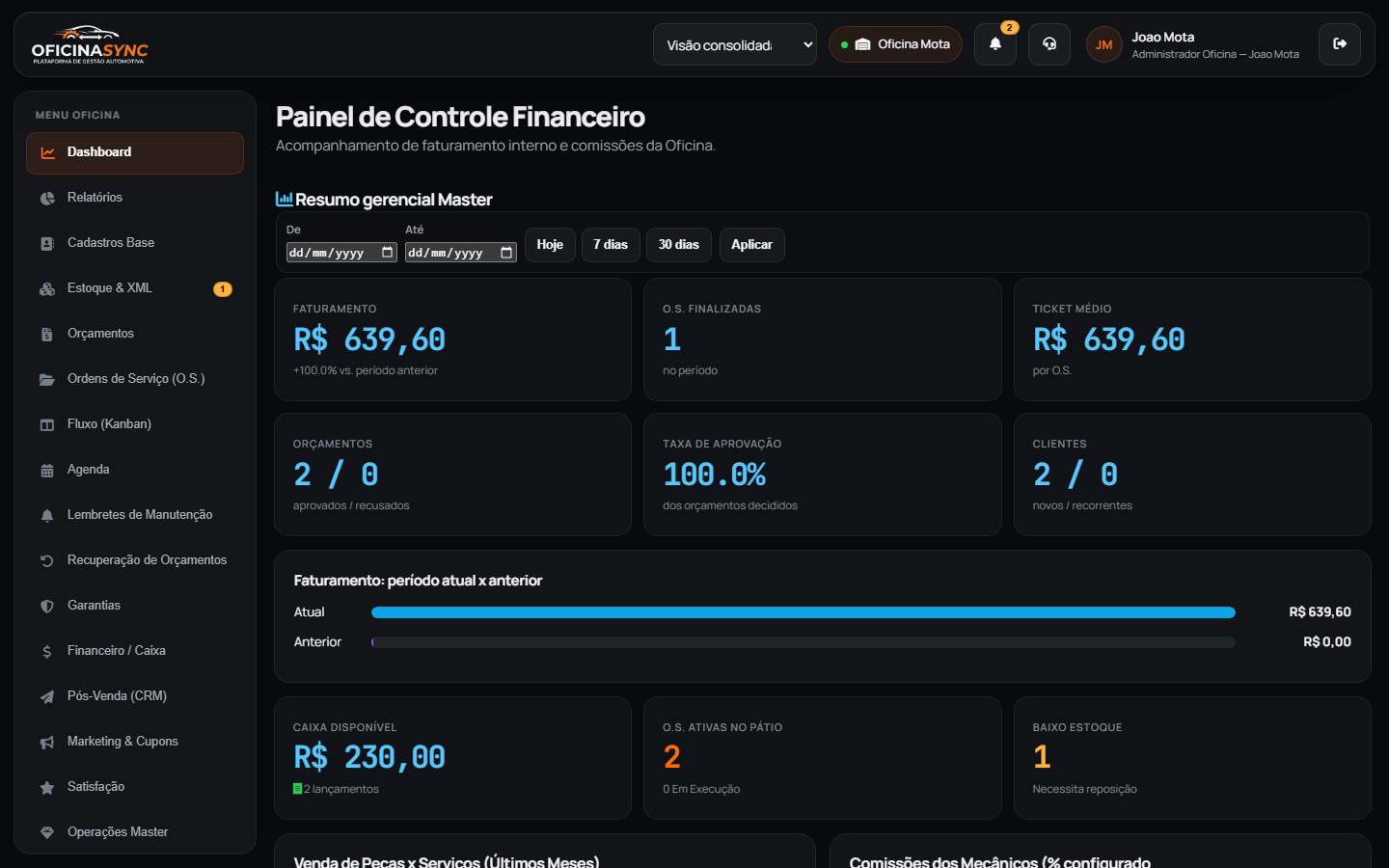1389x868 pixels.
Task: Open Fluxo (Kanban) menu item
Action: click(x=135, y=424)
